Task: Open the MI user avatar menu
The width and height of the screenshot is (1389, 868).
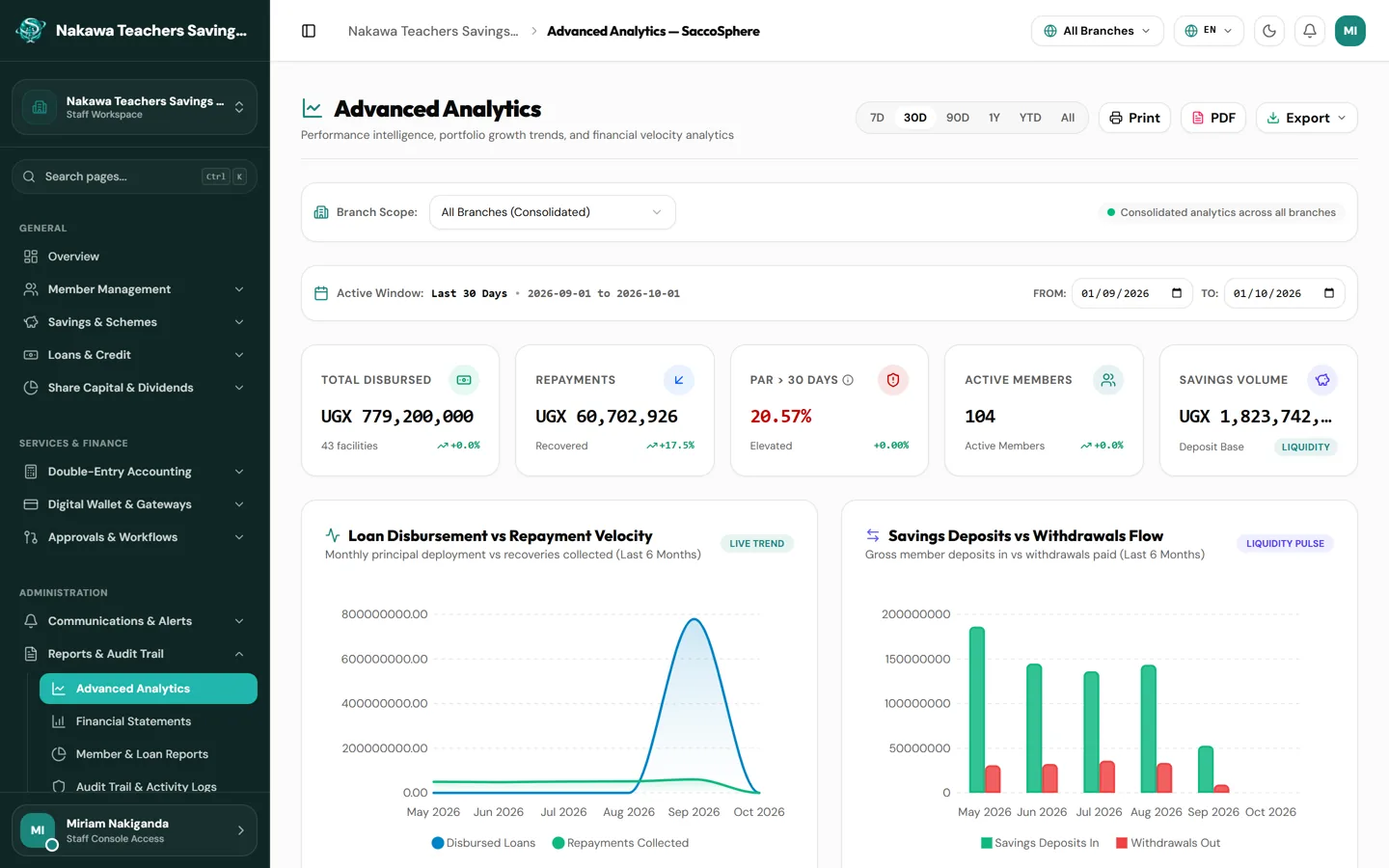Action: [x=1350, y=31]
